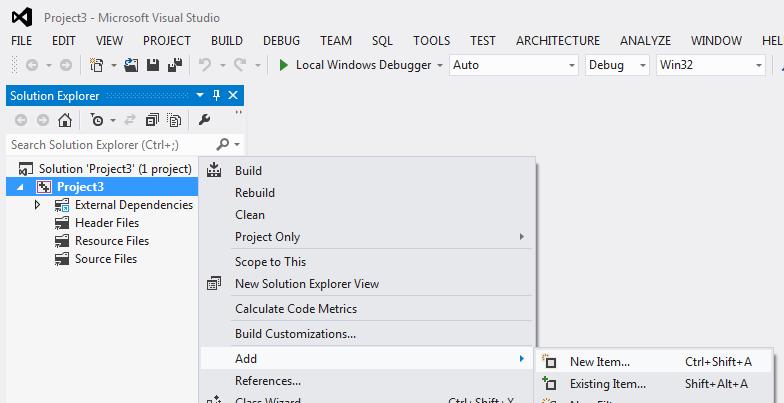Open the Project Only submenu
Viewport: 784px width, 403px height.
pos(368,236)
